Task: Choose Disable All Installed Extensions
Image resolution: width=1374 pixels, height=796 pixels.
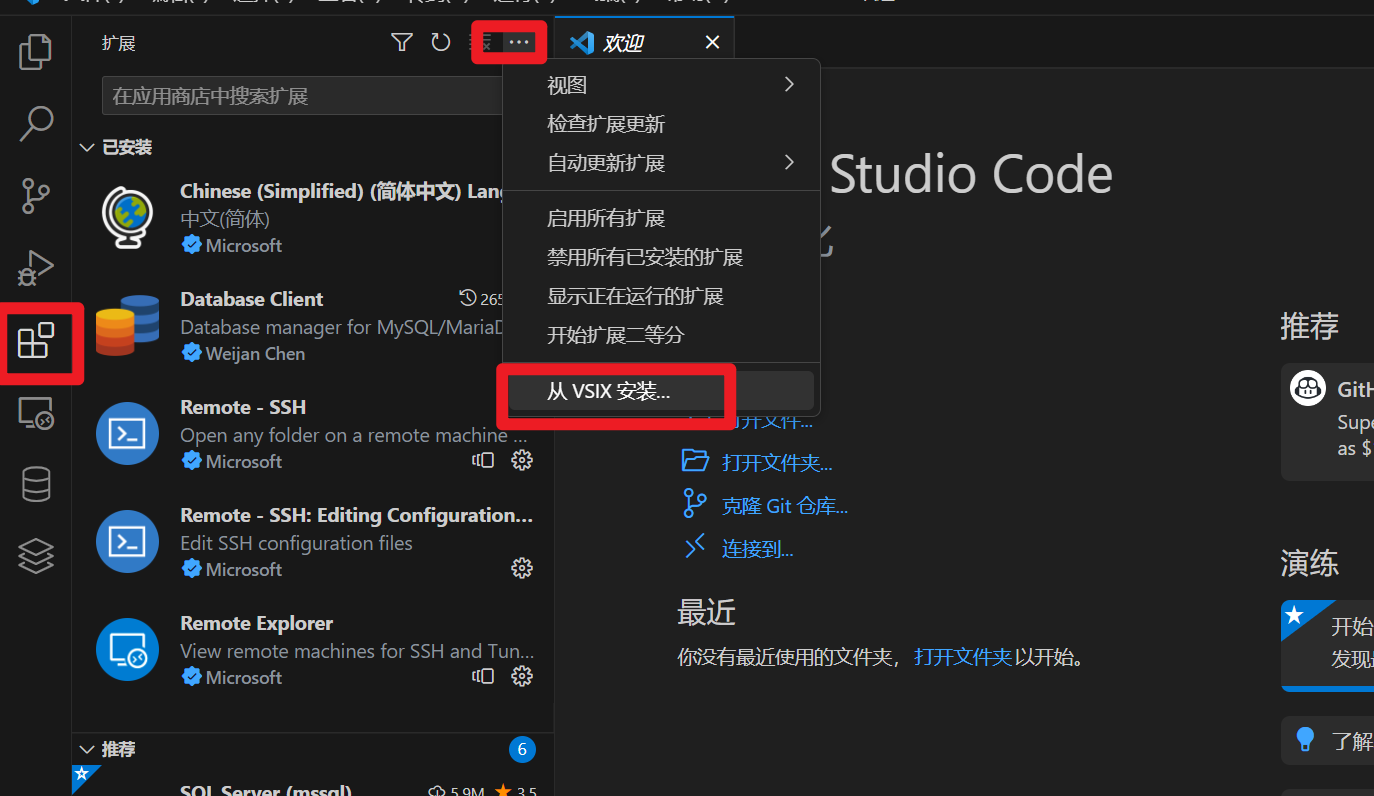Action: pos(661,257)
